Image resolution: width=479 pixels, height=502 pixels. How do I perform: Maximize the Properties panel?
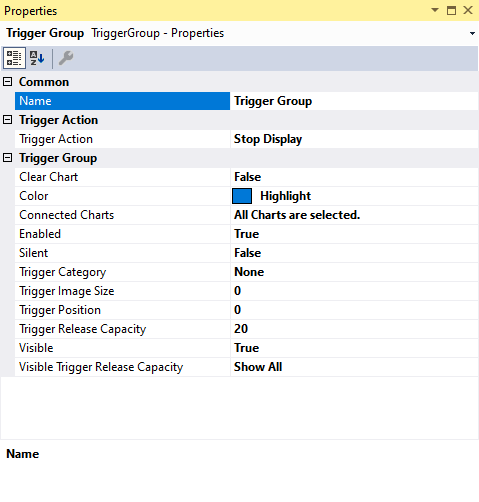click(451, 10)
